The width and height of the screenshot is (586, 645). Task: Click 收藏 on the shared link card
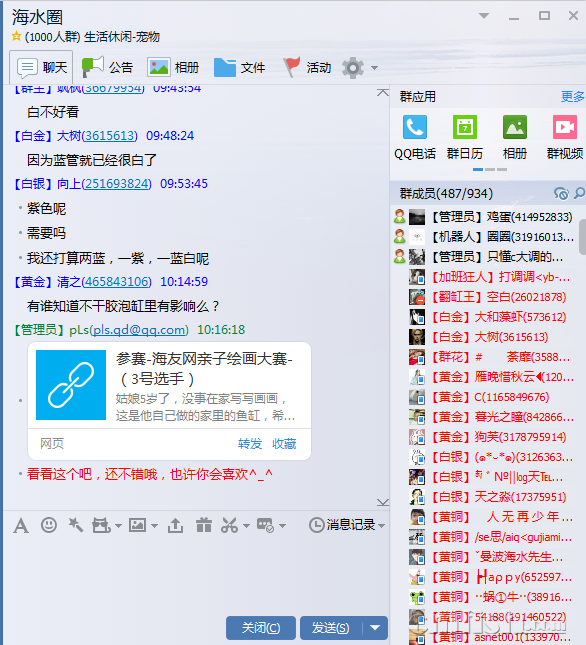click(x=284, y=443)
